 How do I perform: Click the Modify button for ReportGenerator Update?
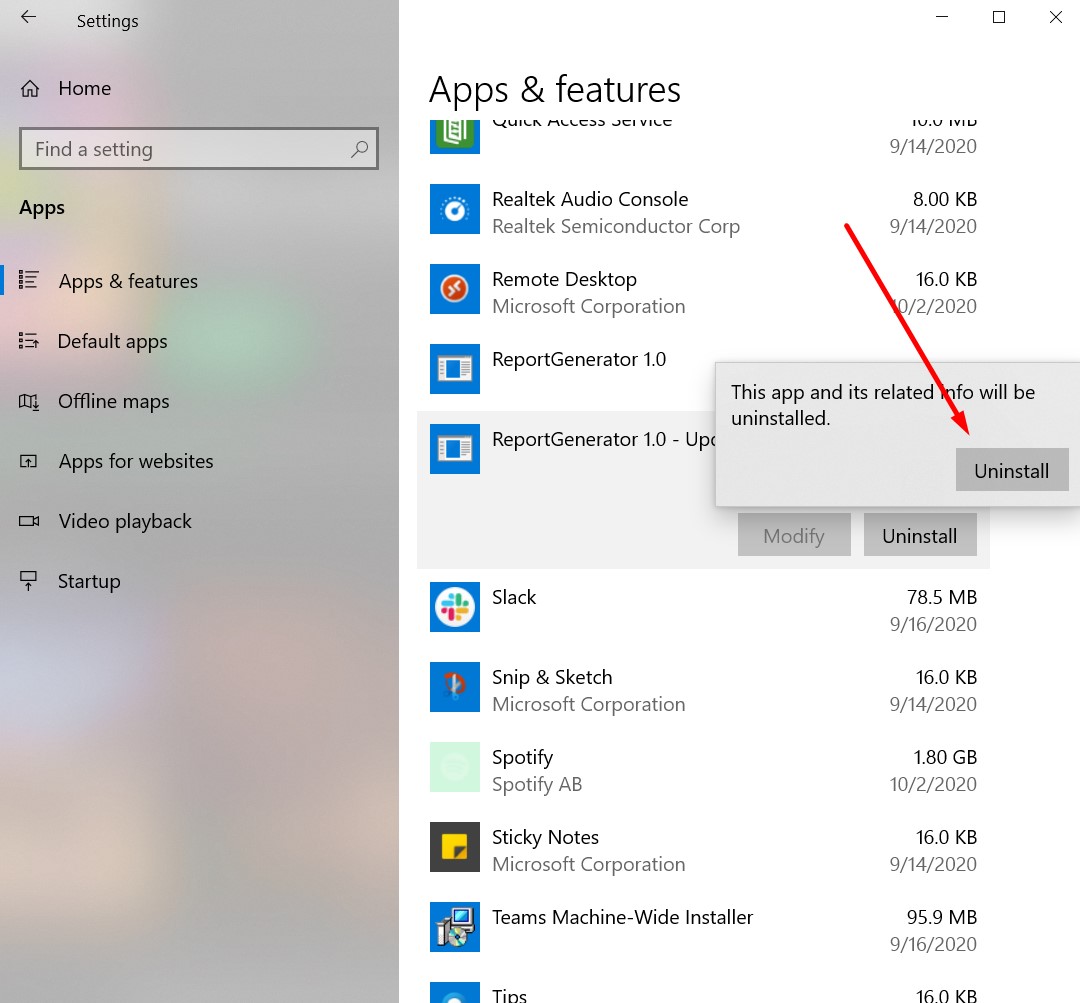click(794, 535)
